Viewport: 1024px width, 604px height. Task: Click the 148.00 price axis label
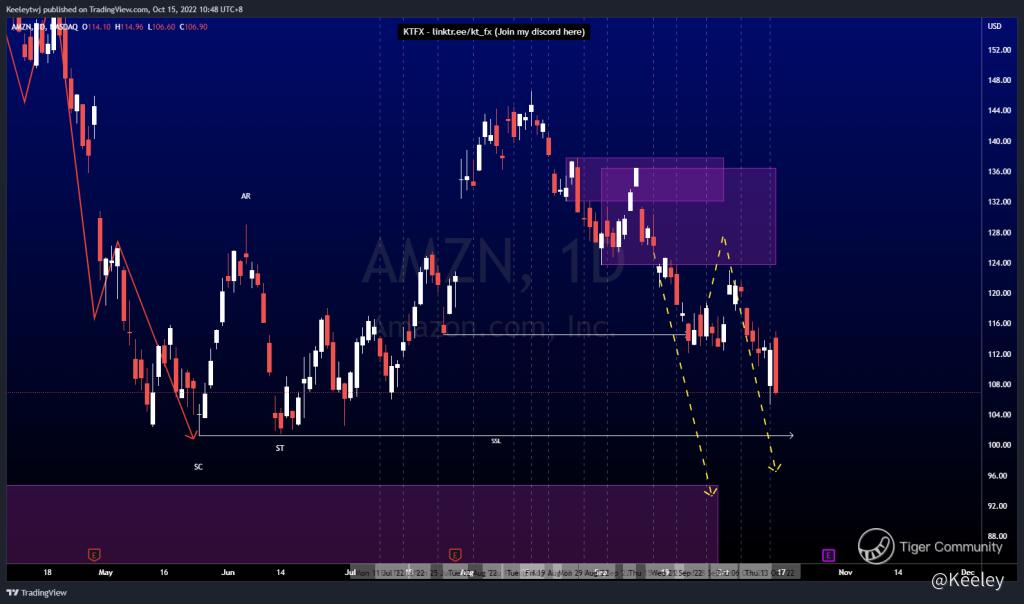coord(999,80)
